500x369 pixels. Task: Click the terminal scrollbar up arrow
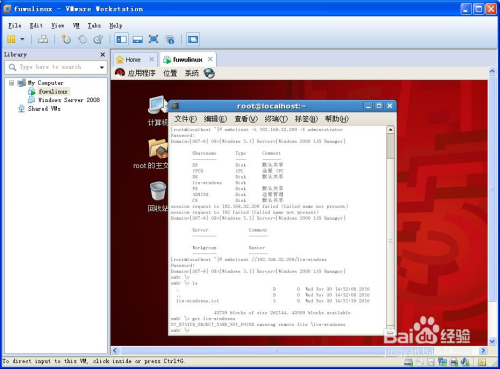[x=390, y=130]
